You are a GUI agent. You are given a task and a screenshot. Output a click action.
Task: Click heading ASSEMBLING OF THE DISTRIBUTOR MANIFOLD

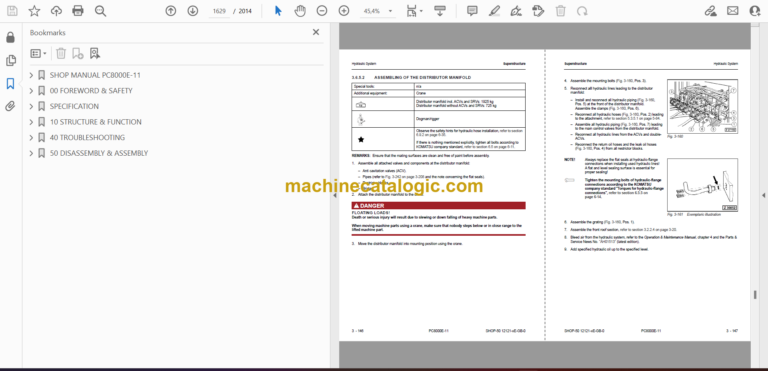point(422,77)
